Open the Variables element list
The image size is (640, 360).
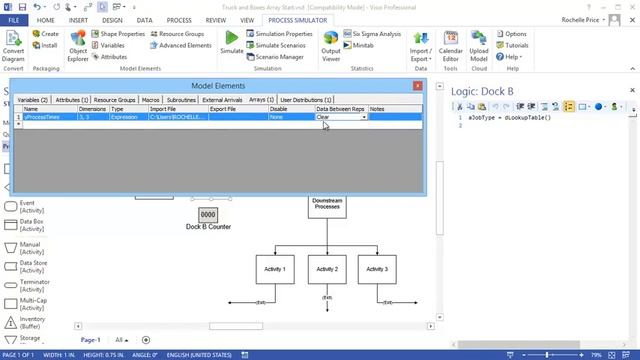click(108, 45)
